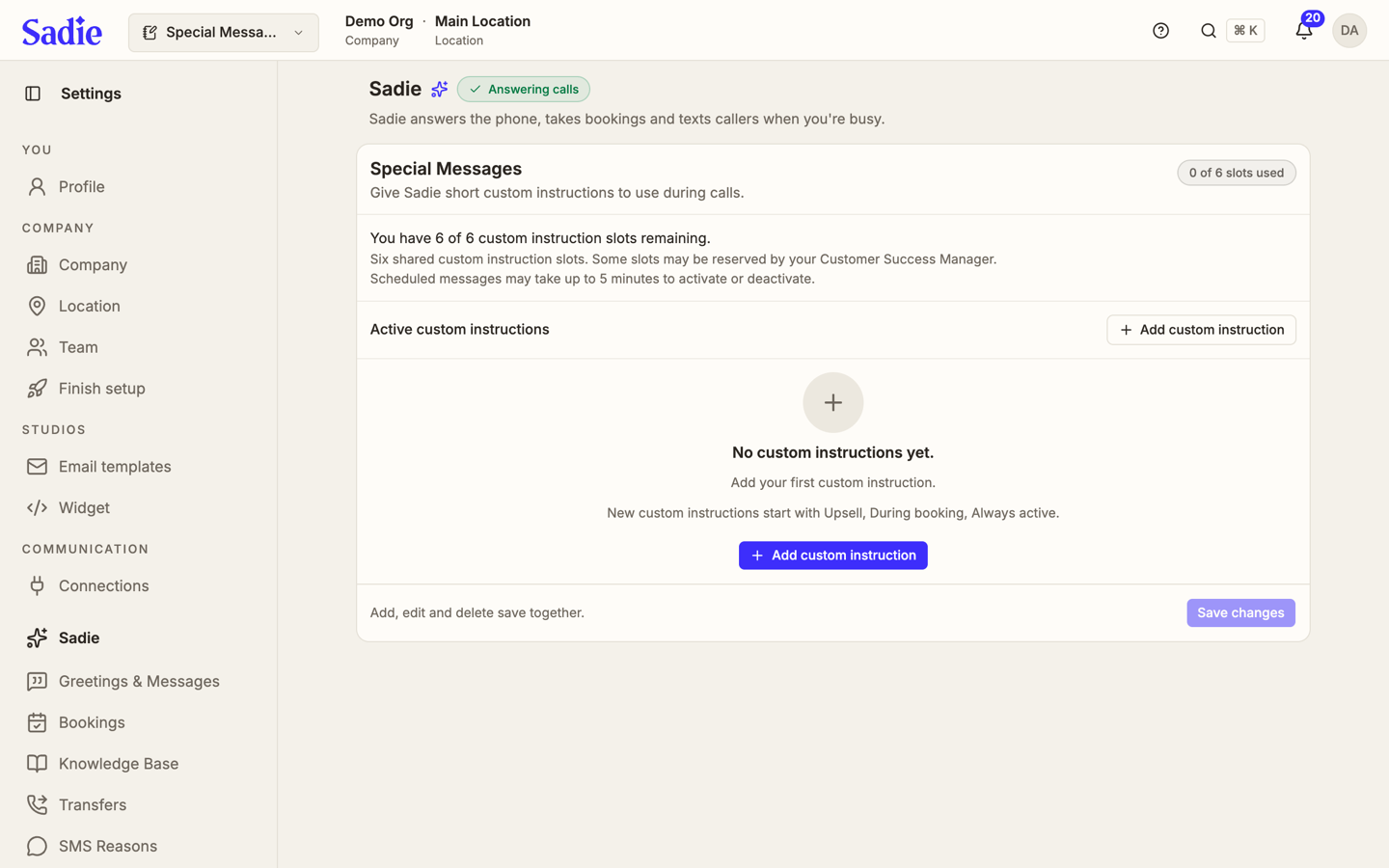1389x868 pixels.
Task: Click the Profile person icon
Action: (x=37, y=187)
